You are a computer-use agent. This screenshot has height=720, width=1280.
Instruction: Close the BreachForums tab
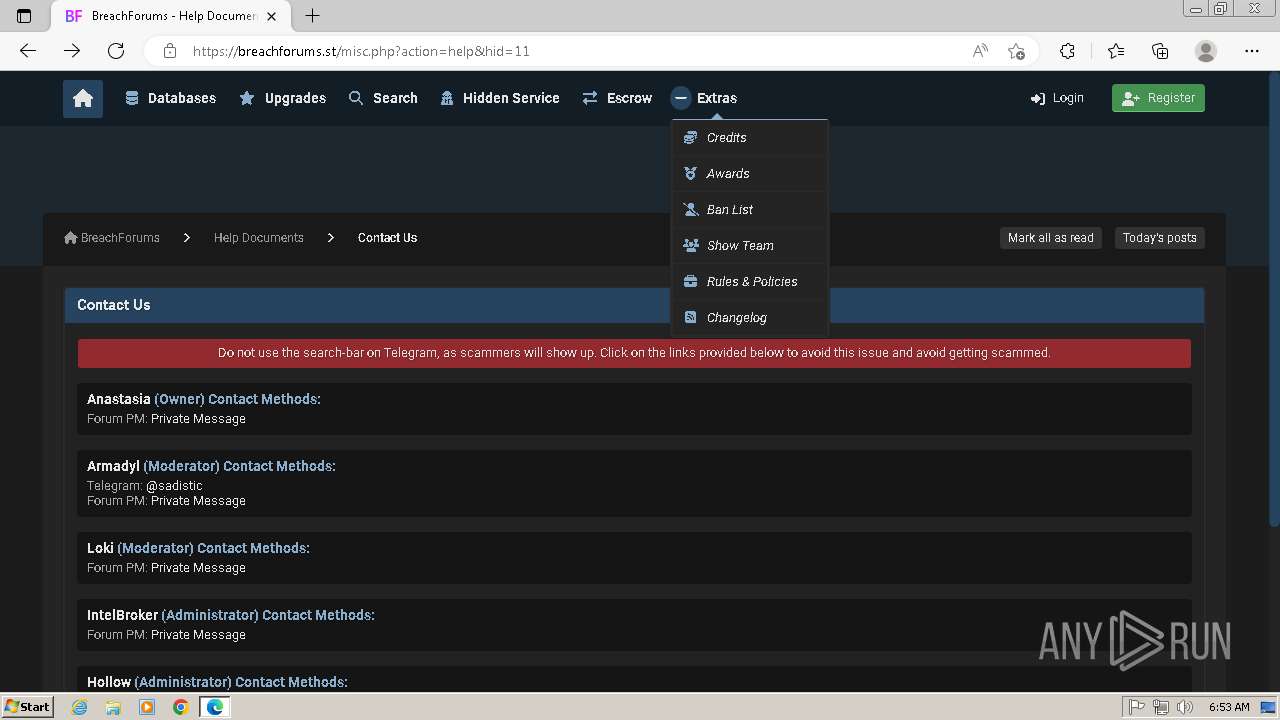[271, 16]
